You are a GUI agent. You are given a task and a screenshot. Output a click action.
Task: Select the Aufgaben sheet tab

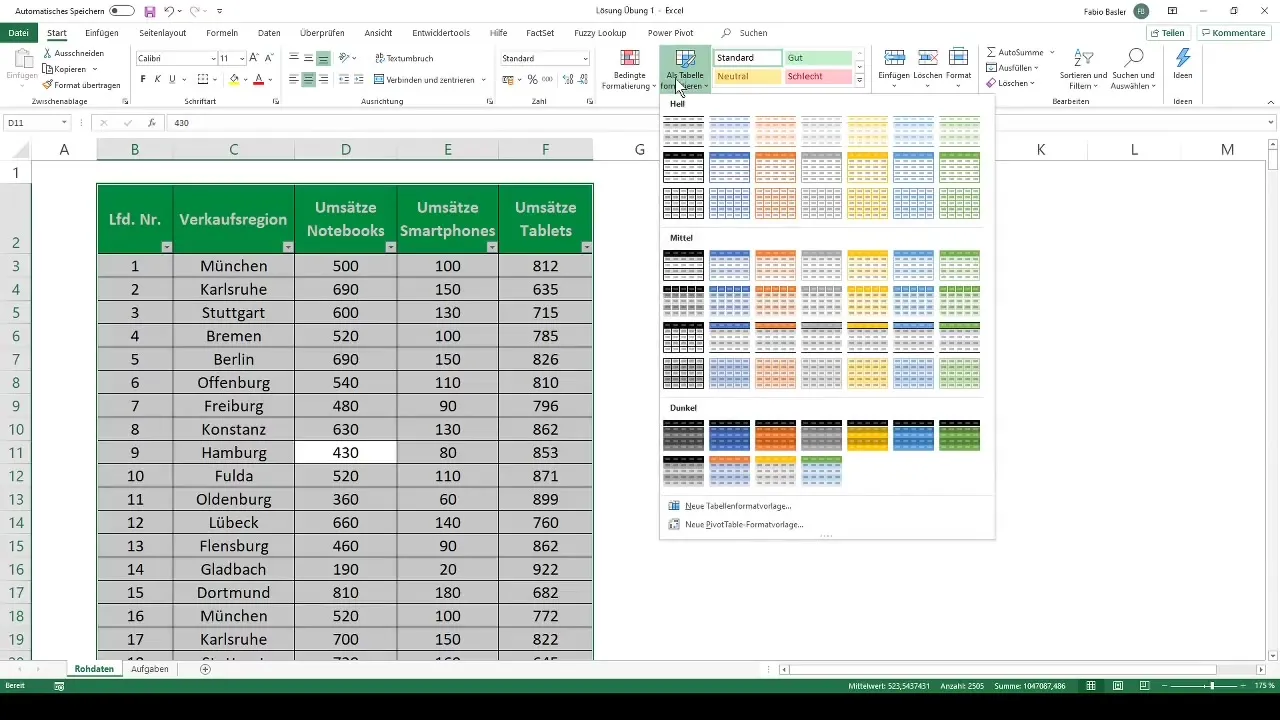150,668
